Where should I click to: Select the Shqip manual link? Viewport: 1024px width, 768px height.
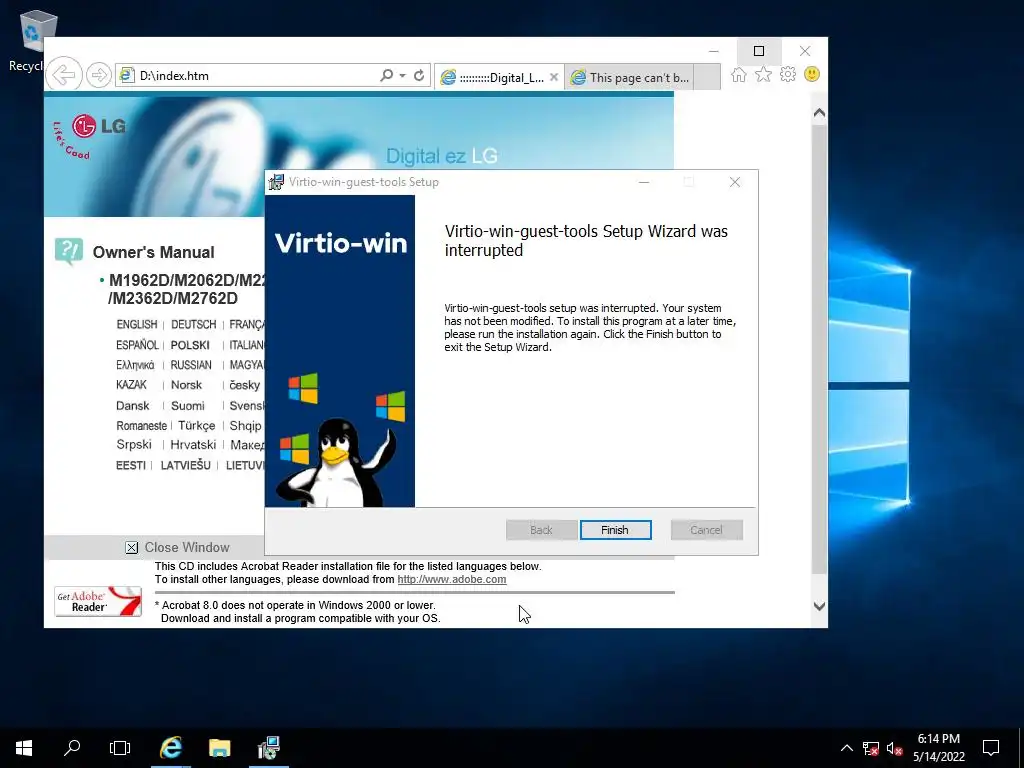[x=246, y=426]
